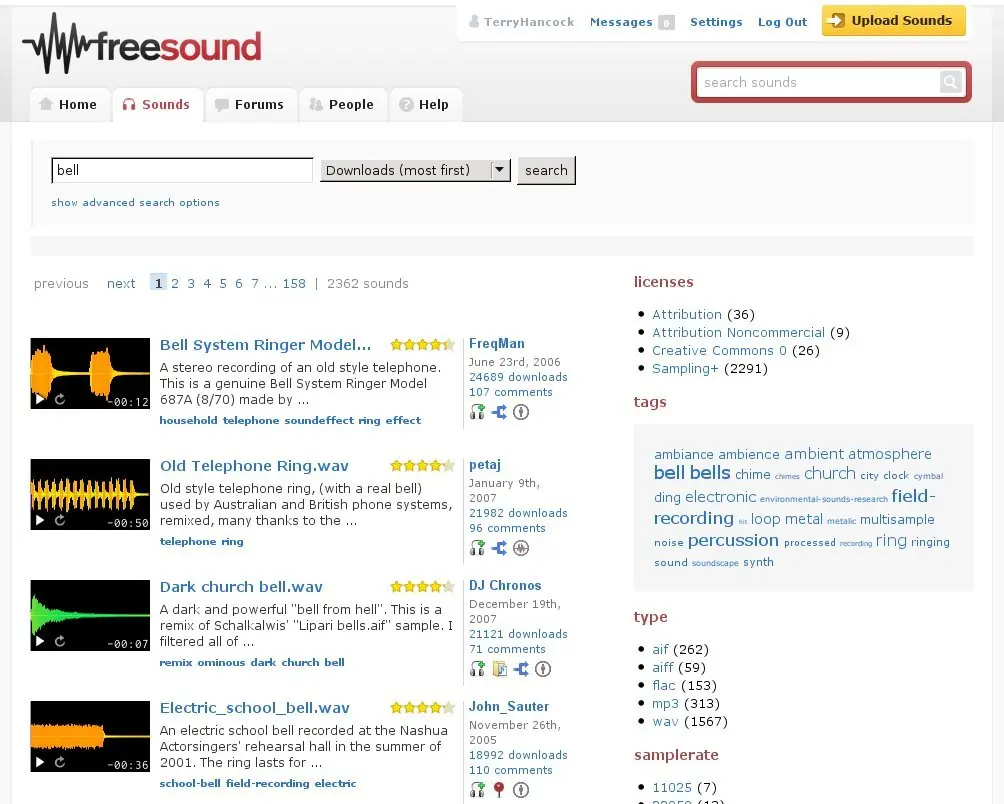Show advanced search options
The image size is (1004, 804).
coord(135,202)
